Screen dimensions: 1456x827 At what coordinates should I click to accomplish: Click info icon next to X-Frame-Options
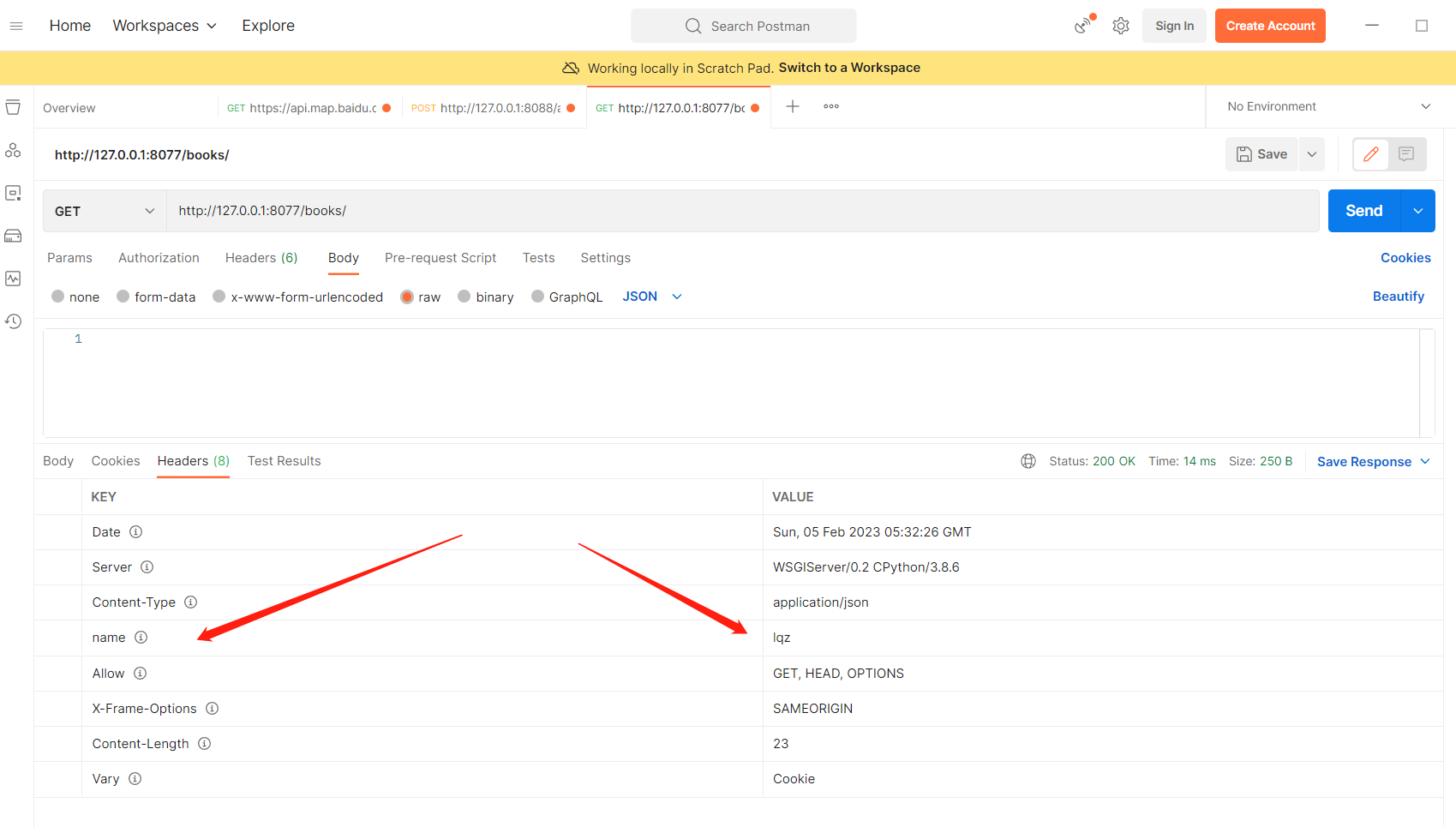(x=213, y=708)
